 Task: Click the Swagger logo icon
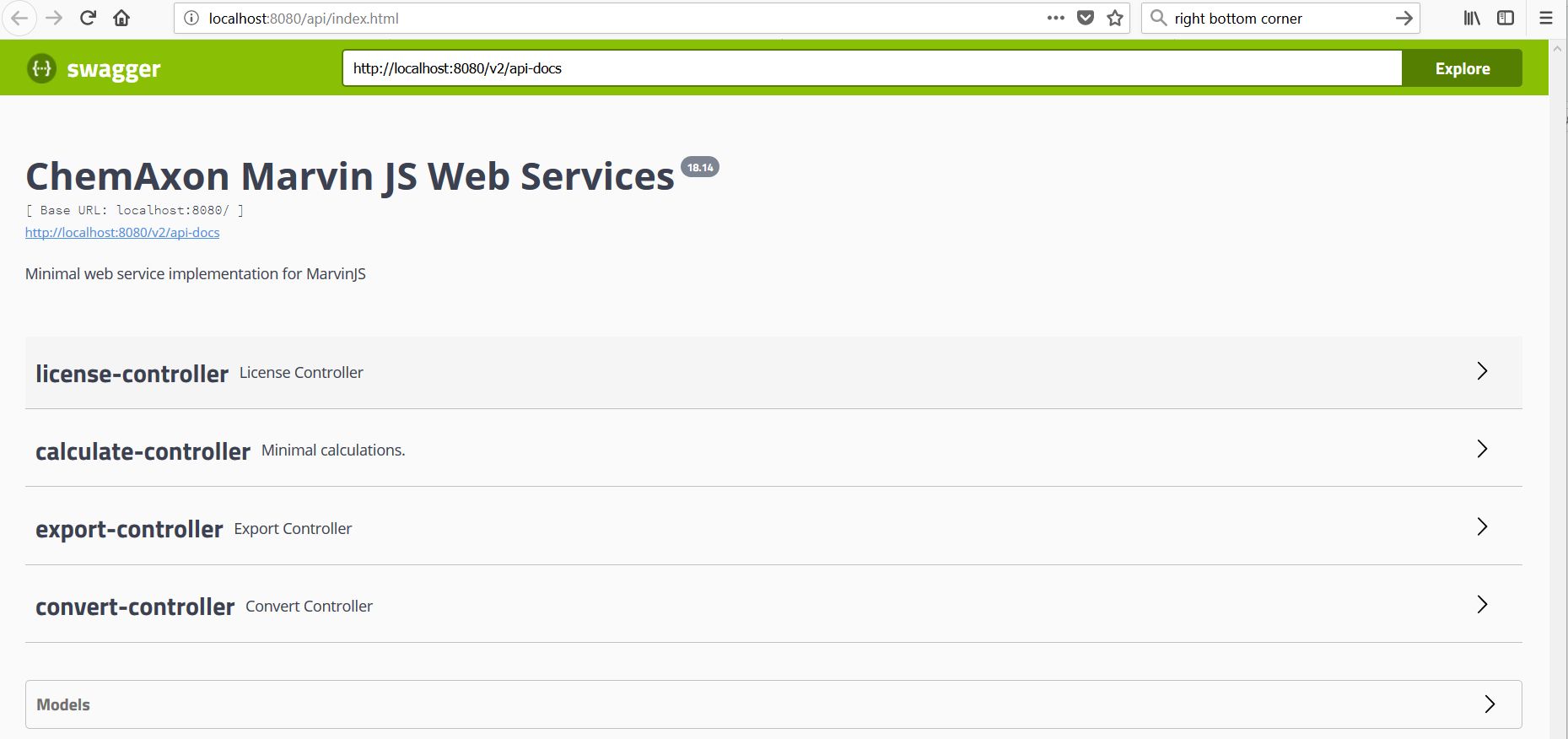point(41,68)
